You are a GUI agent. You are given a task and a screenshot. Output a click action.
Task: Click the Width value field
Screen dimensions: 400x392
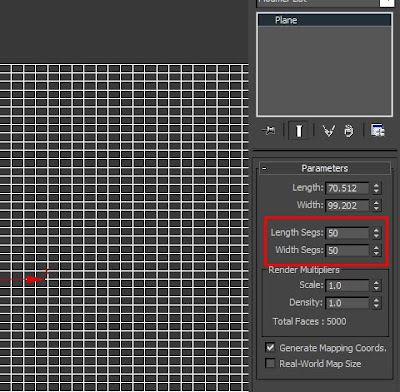(347, 206)
